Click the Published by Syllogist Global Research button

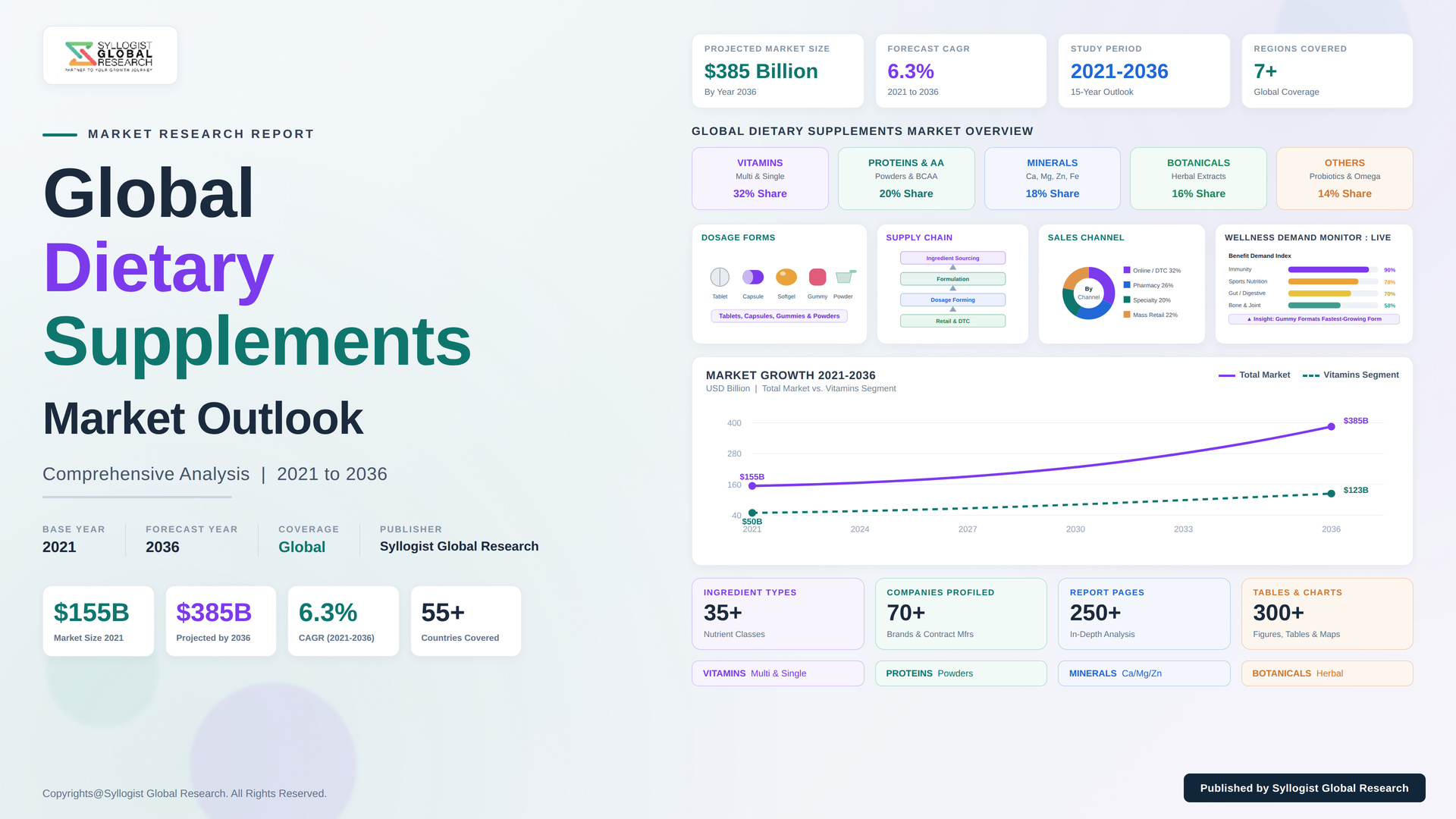coord(1304,788)
